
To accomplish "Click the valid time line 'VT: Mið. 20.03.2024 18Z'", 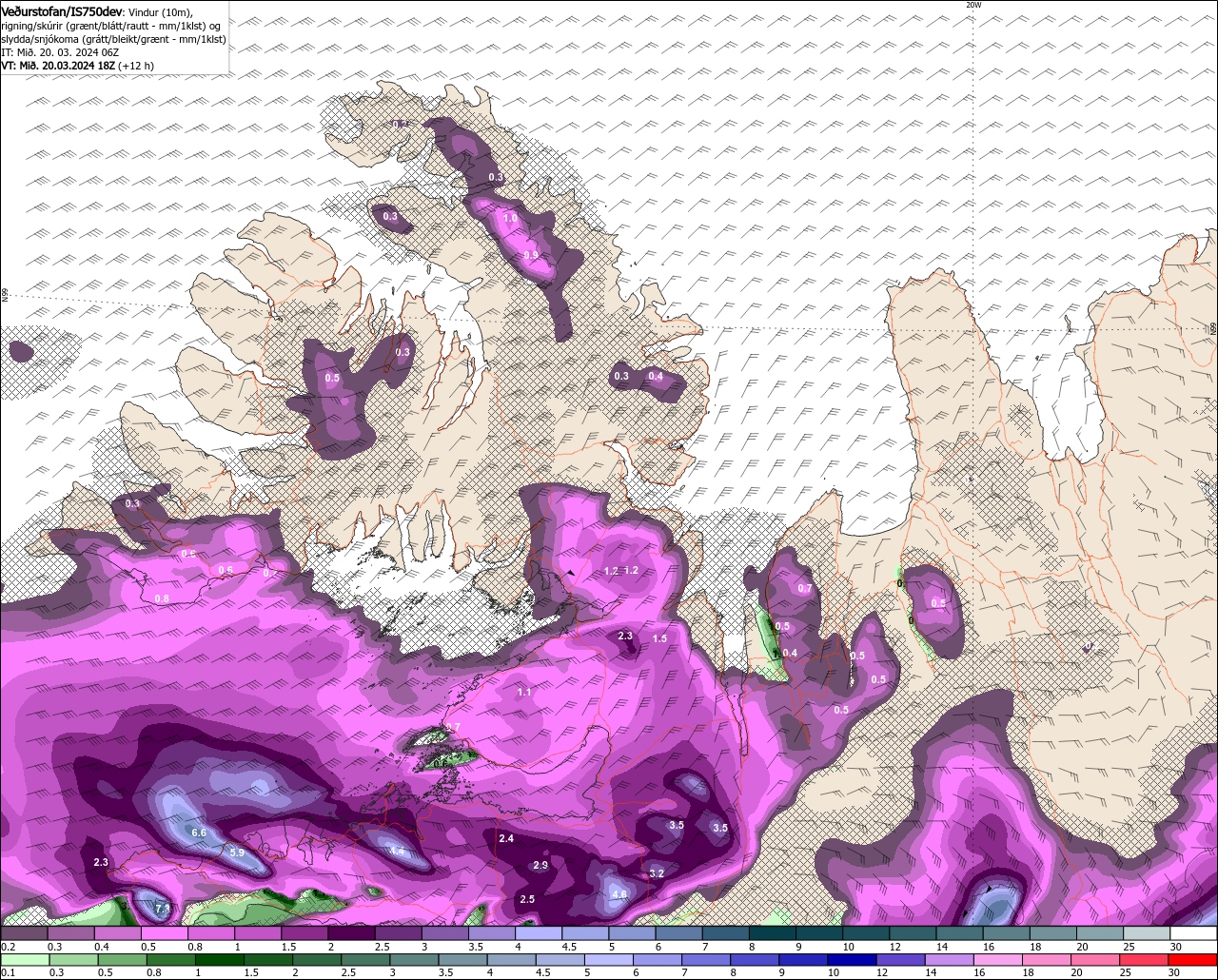I will click(57, 66).
